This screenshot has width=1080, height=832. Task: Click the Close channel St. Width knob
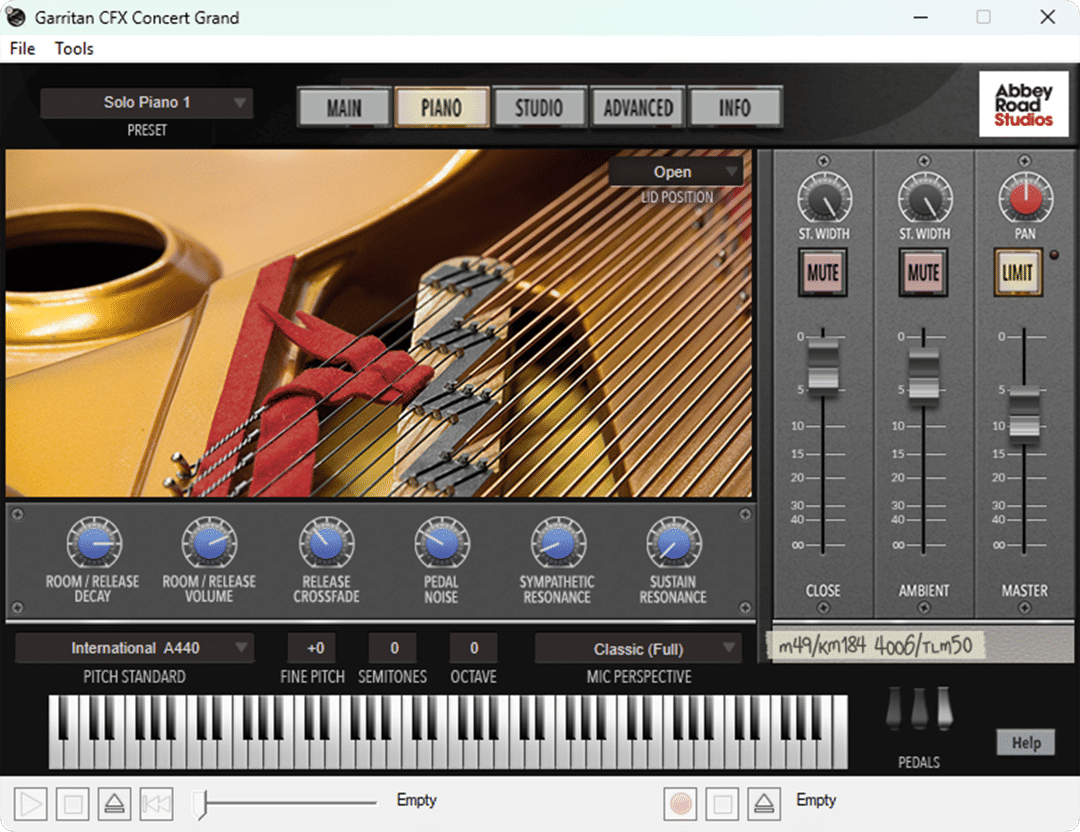point(824,198)
